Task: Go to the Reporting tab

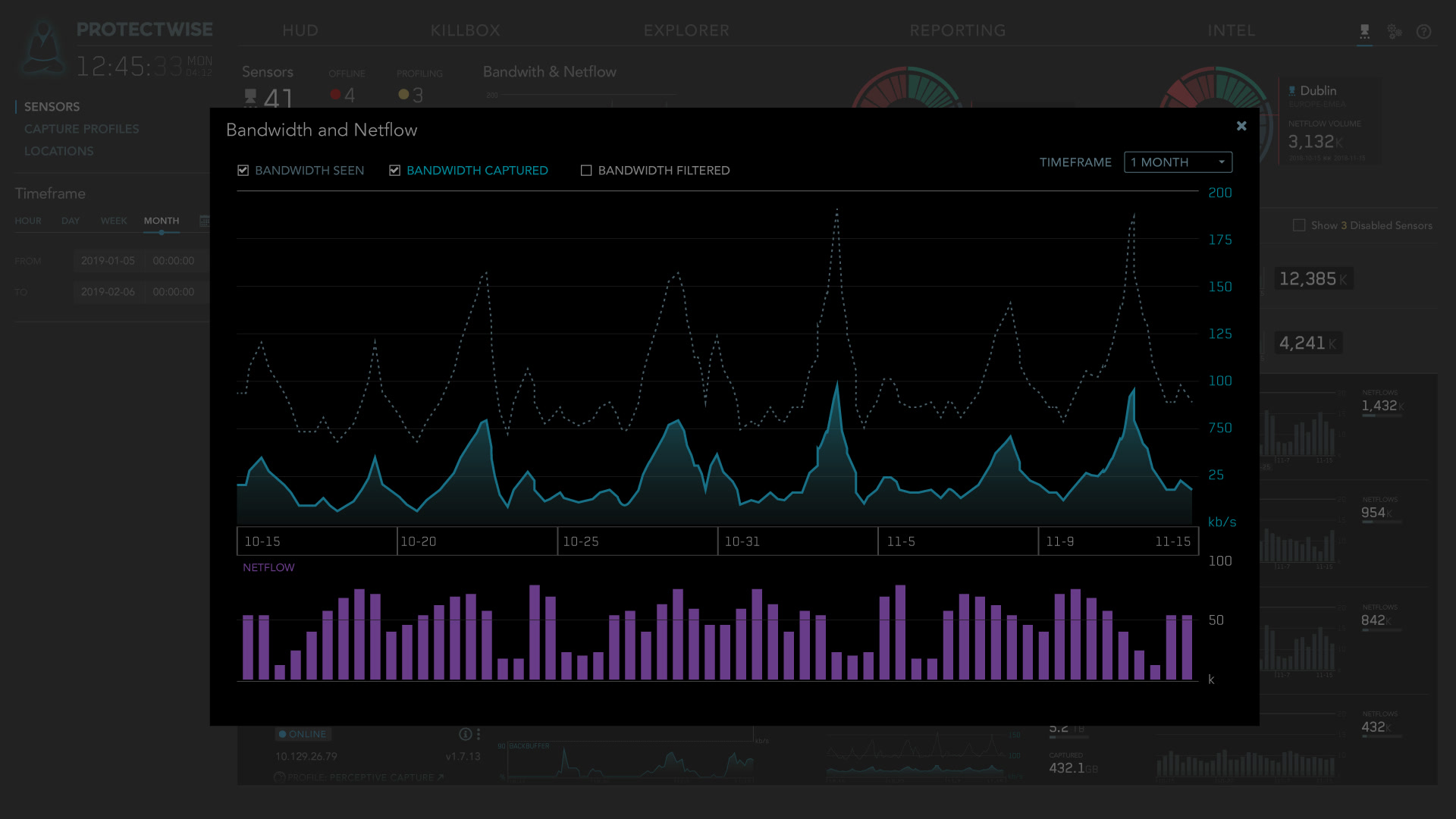Action: tap(958, 30)
